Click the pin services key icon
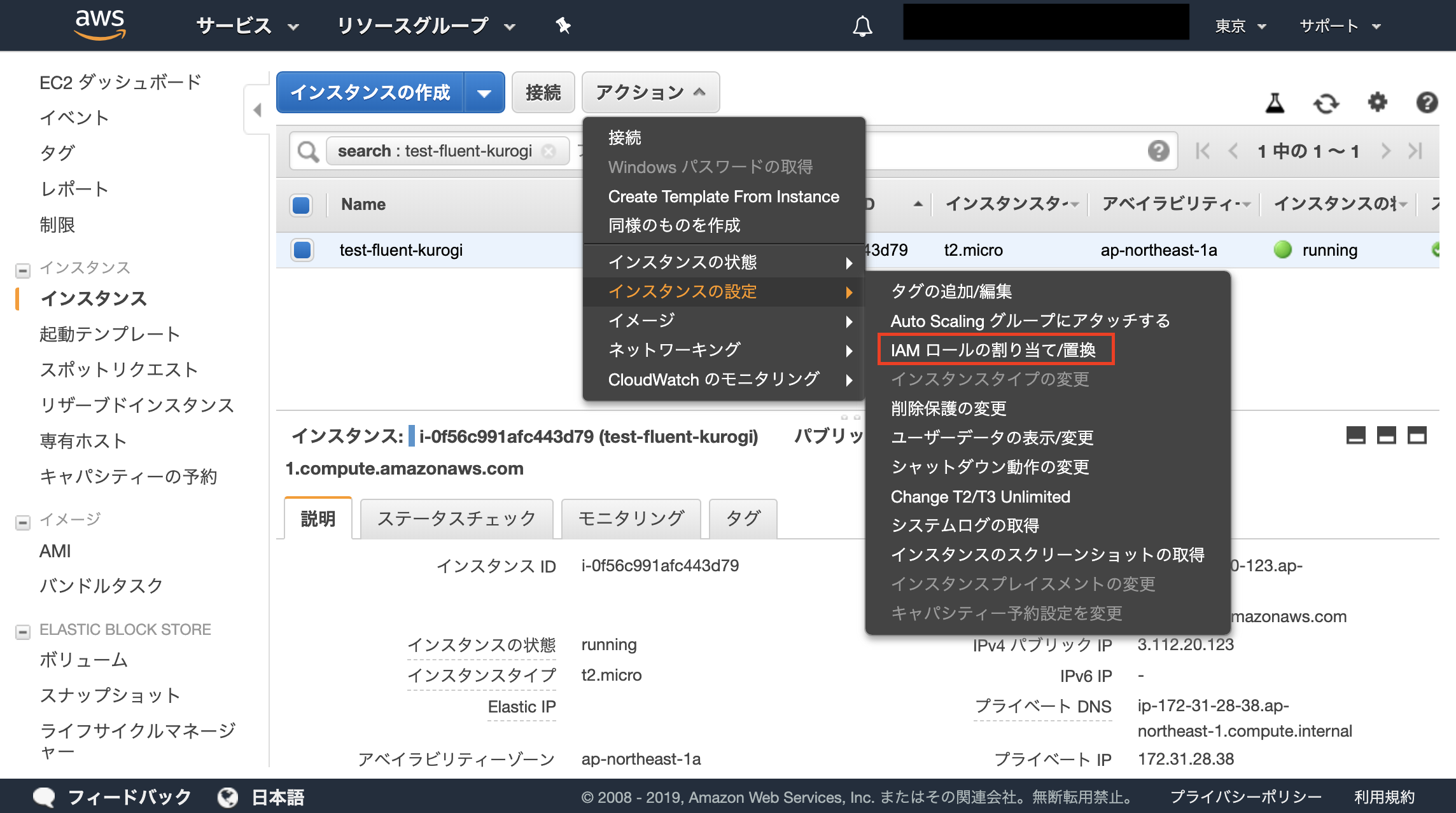This screenshot has width=1456, height=813. click(563, 25)
